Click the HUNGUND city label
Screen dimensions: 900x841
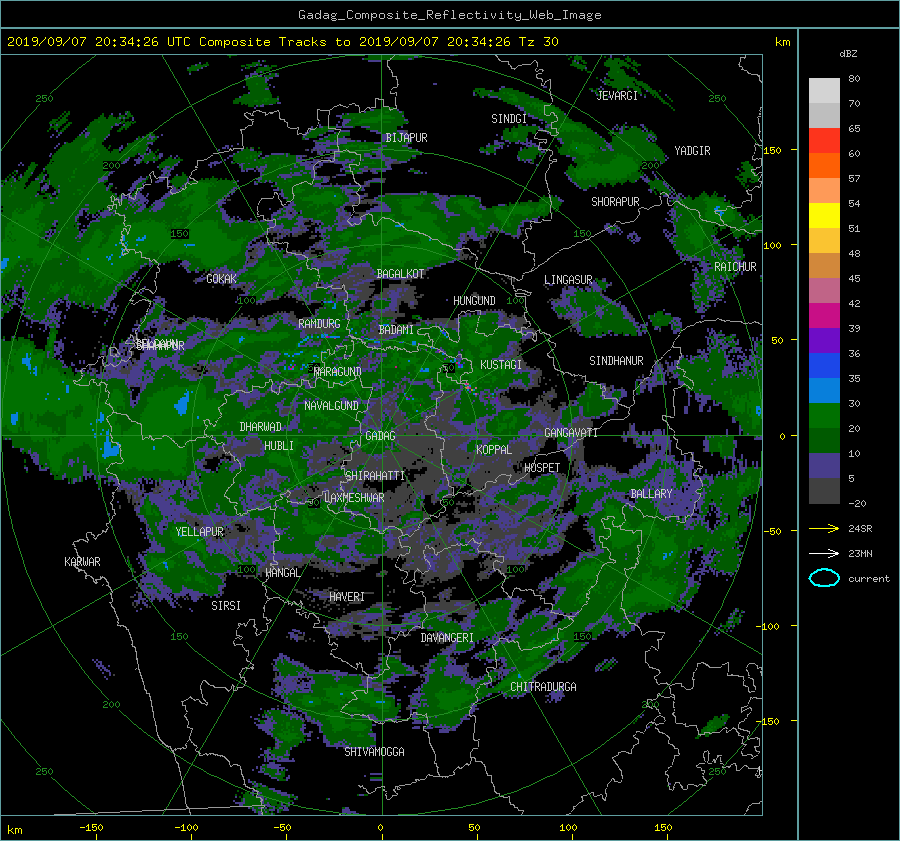point(474,301)
